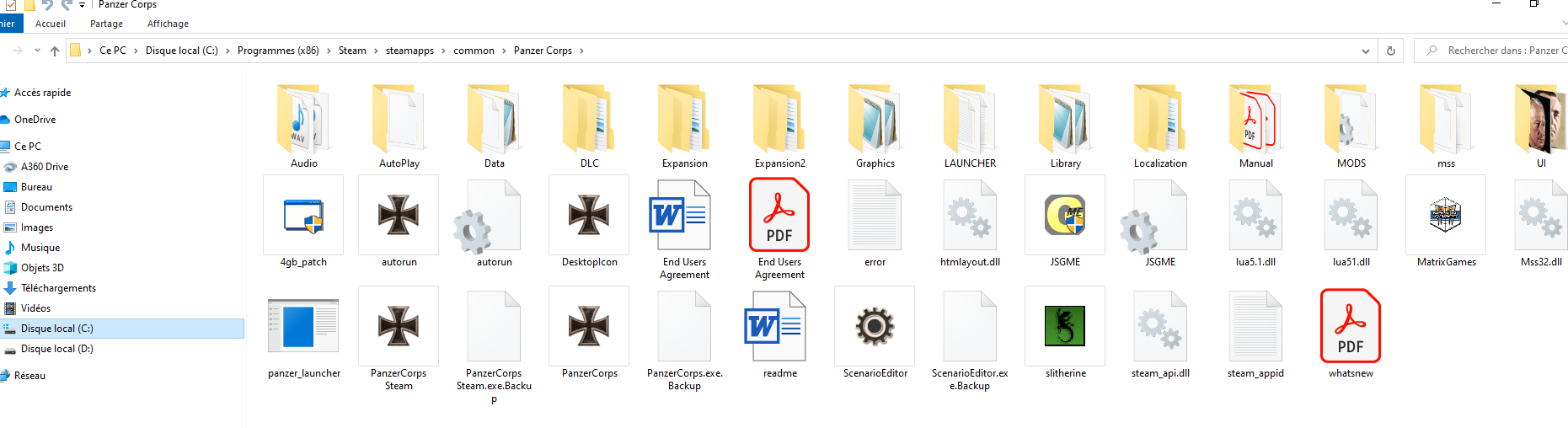Select Documents in navigation pane
Screen dimensions: 1568x428
click(46, 207)
